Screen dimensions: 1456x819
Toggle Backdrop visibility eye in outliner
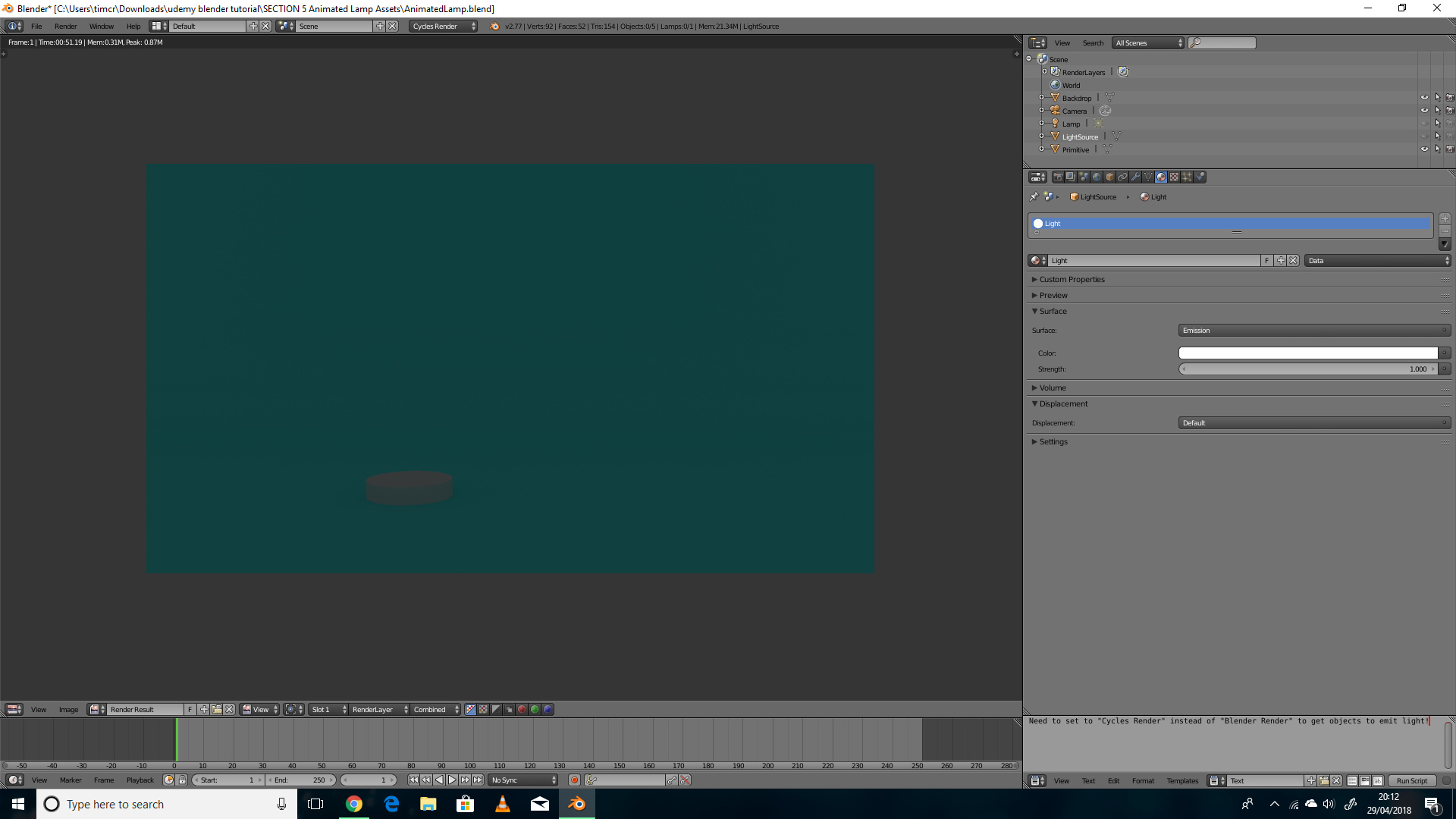click(1424, 97)
